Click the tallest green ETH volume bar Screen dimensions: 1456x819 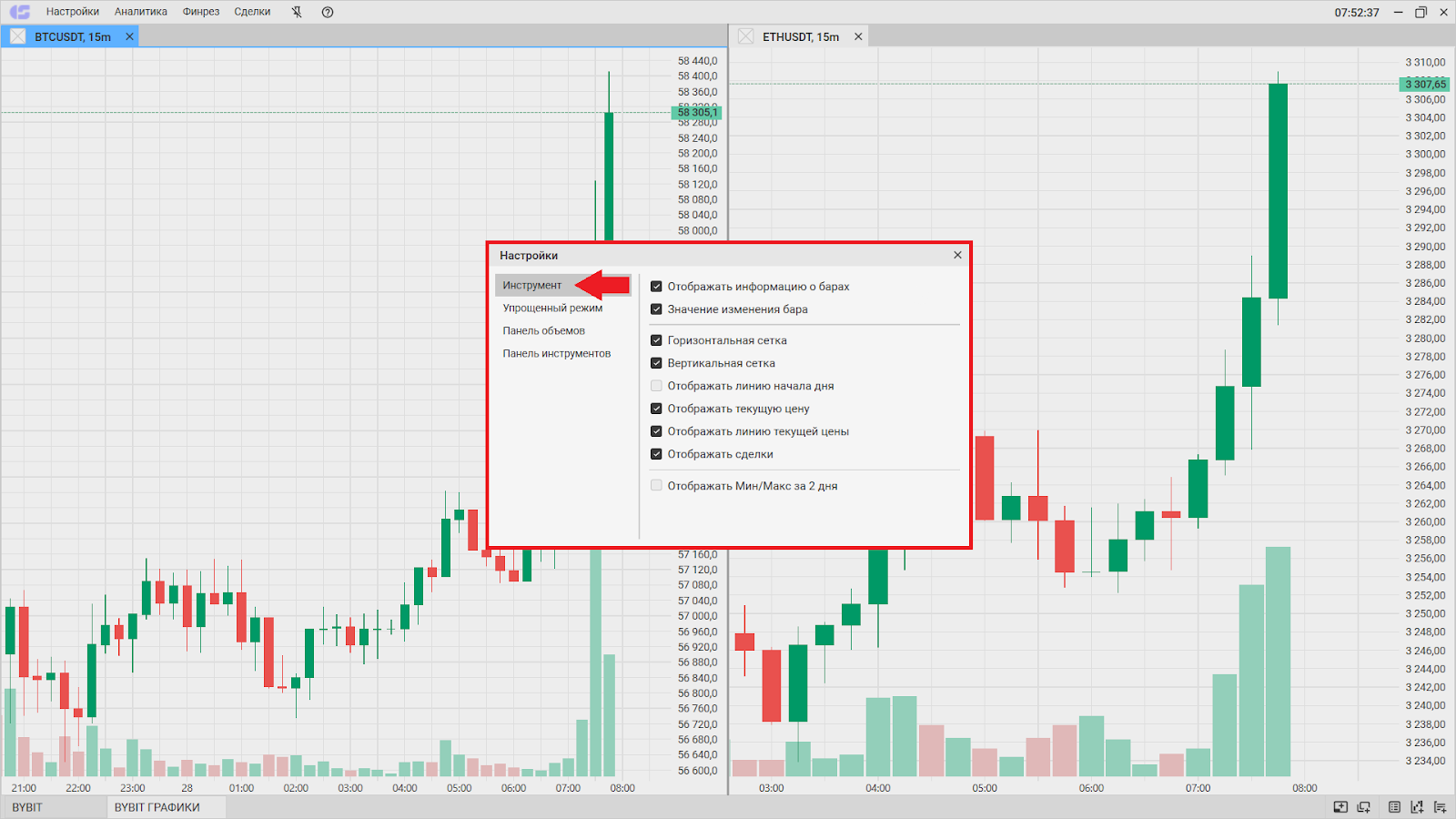[x=1278, y=662]
